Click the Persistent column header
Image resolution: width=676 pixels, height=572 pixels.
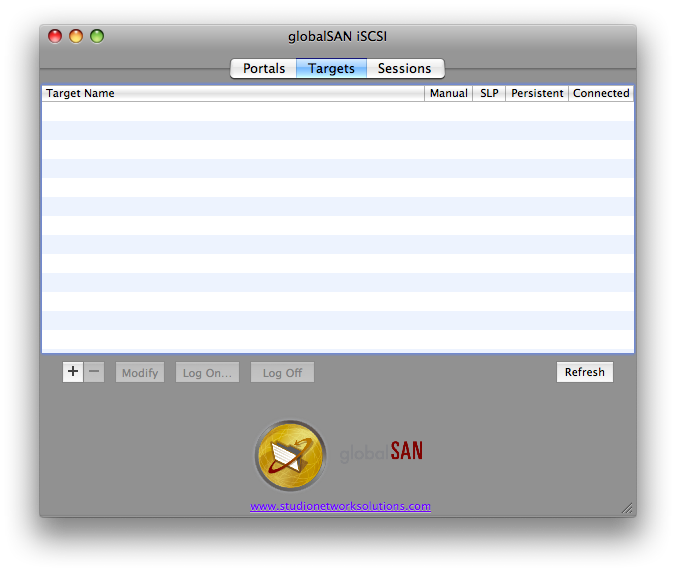pos(537,93)
